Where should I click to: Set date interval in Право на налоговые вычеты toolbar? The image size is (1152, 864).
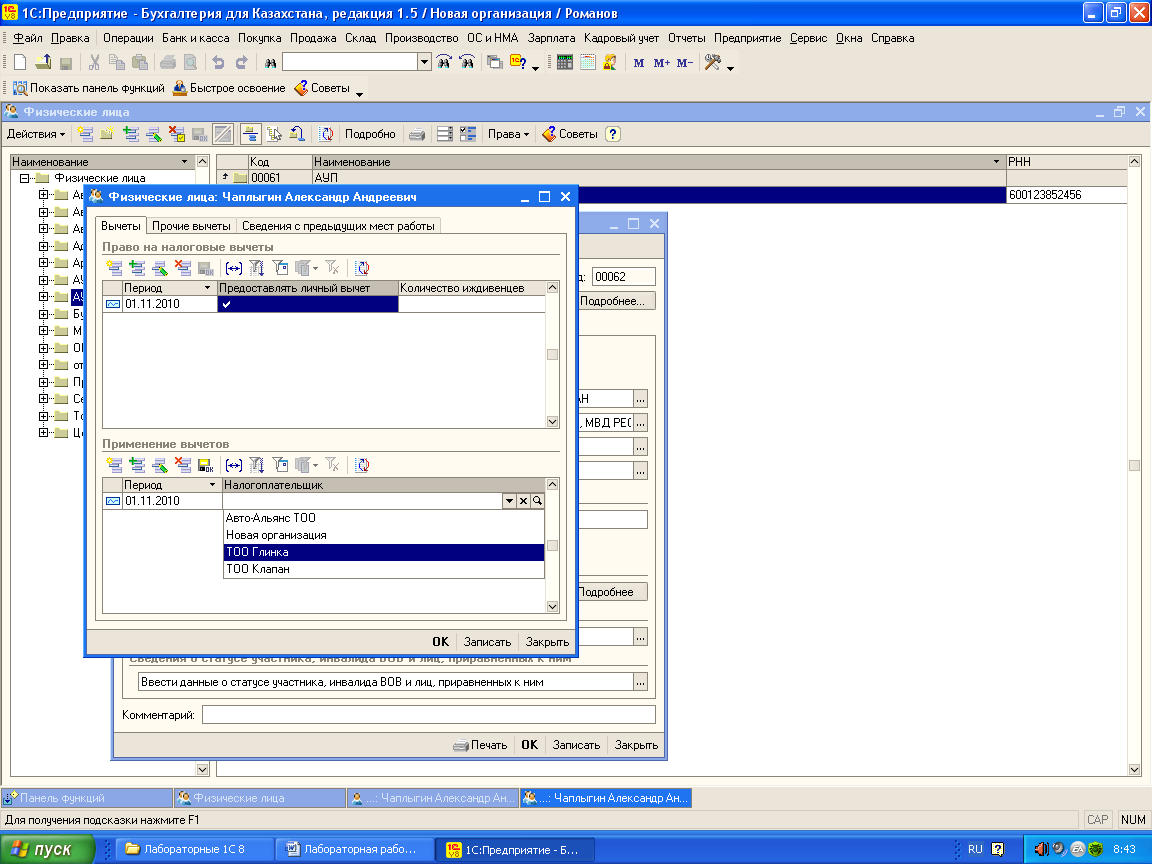click(234, 268)
